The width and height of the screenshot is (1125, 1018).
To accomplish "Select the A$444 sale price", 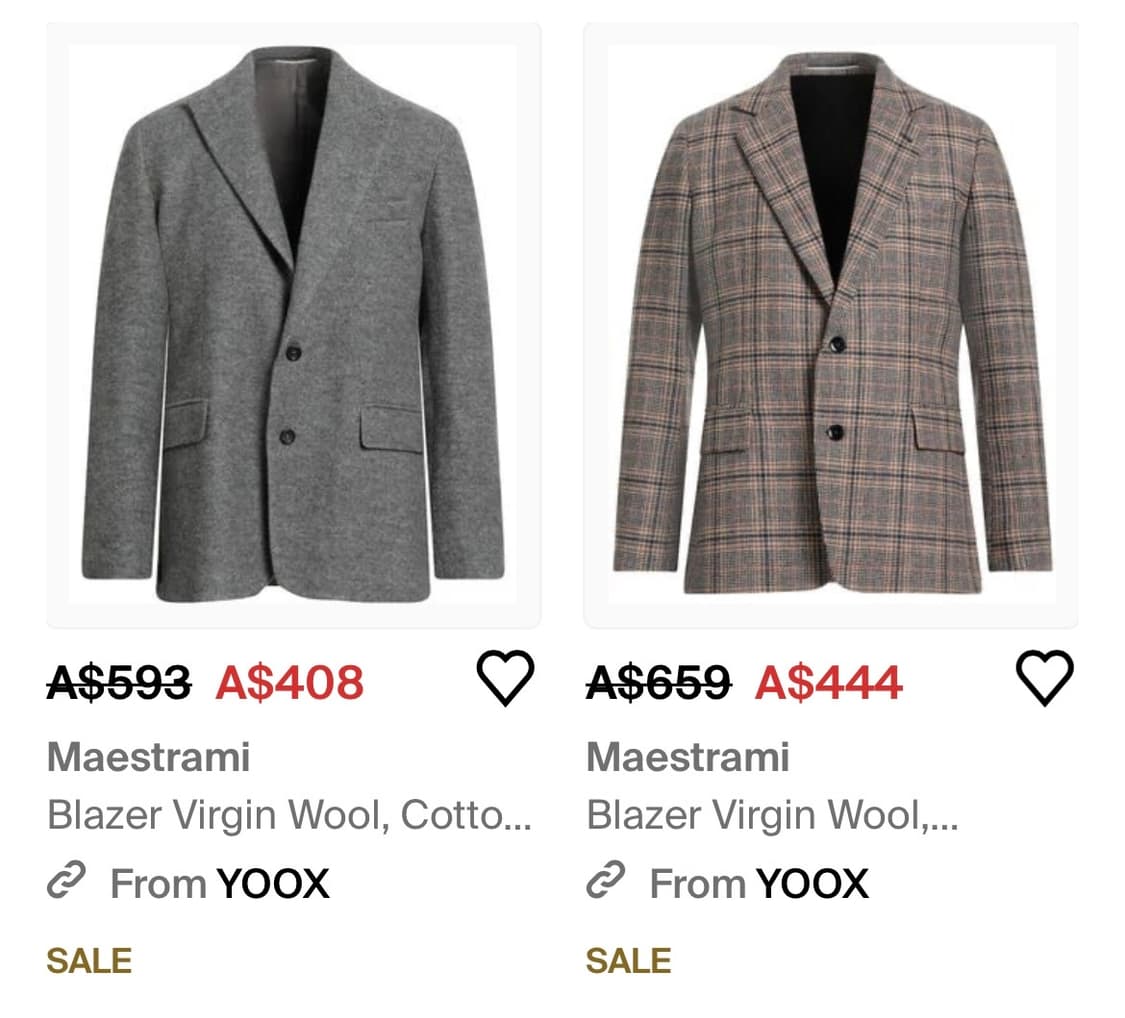I will point(829,683).
